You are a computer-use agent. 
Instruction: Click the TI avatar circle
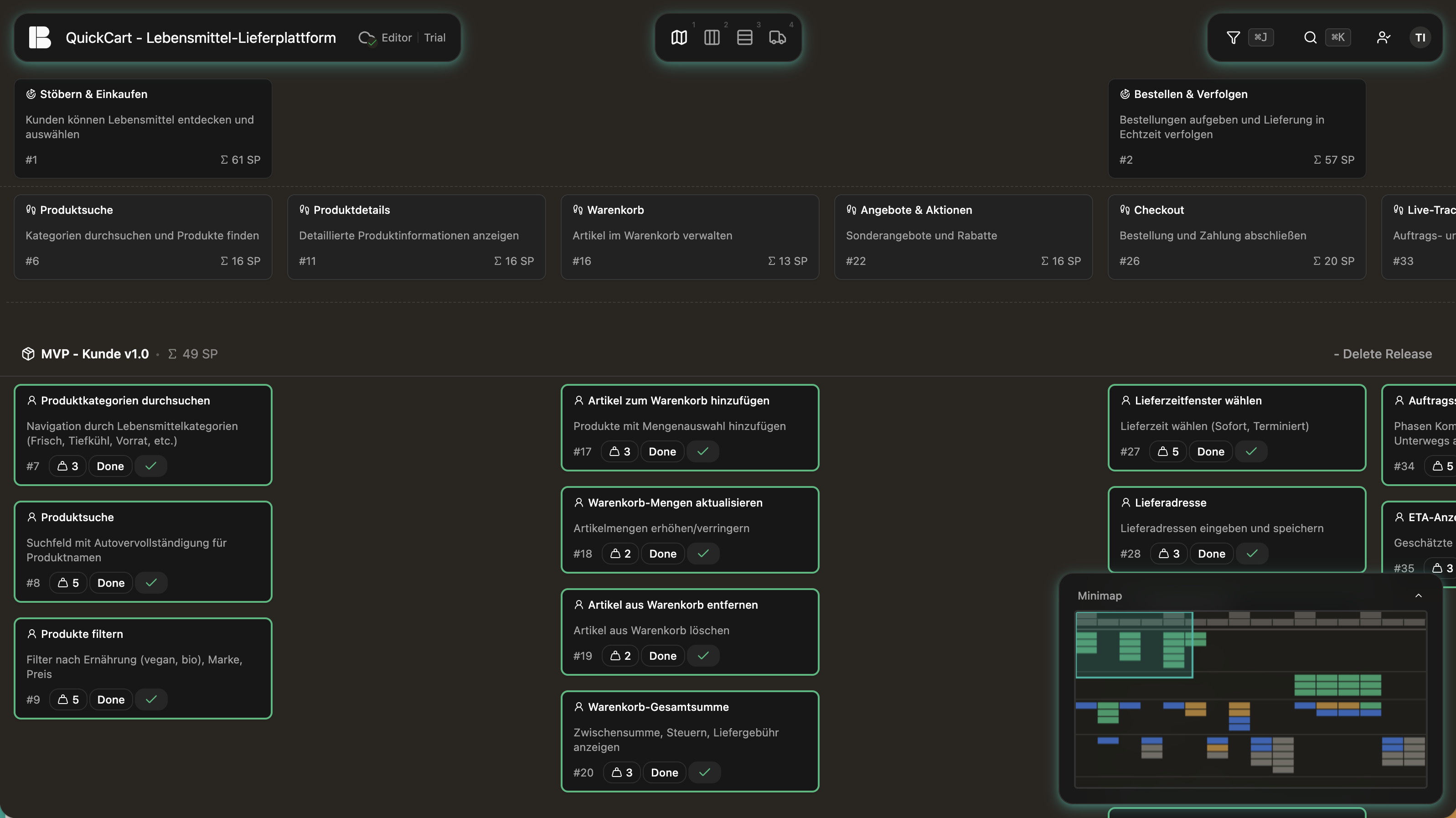pyautogui.click(x=1420, y=37)
